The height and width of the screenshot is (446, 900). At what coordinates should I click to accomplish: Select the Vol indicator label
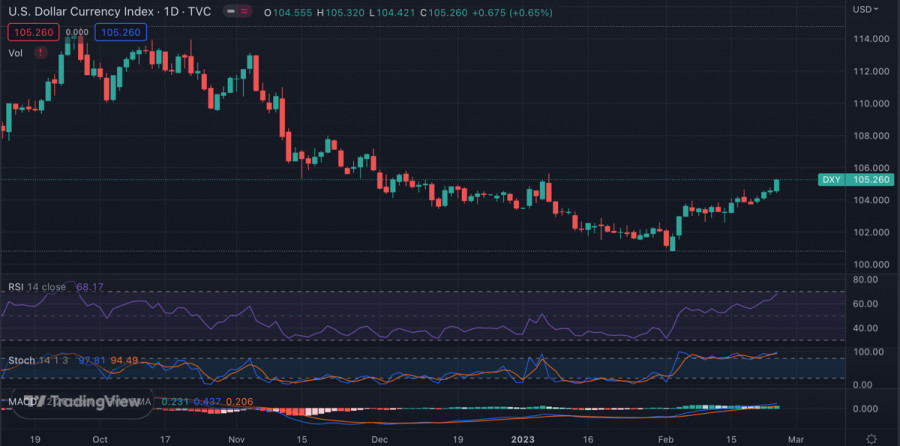[x=15, y=53]
